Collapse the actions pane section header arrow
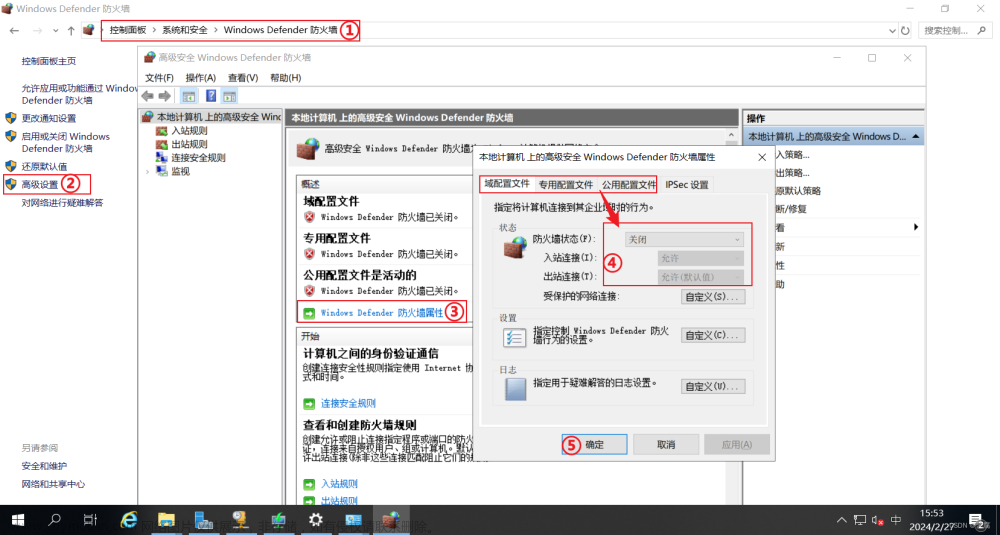The image size is (1000, 535). pyautogui.click(x=915, y=136)
